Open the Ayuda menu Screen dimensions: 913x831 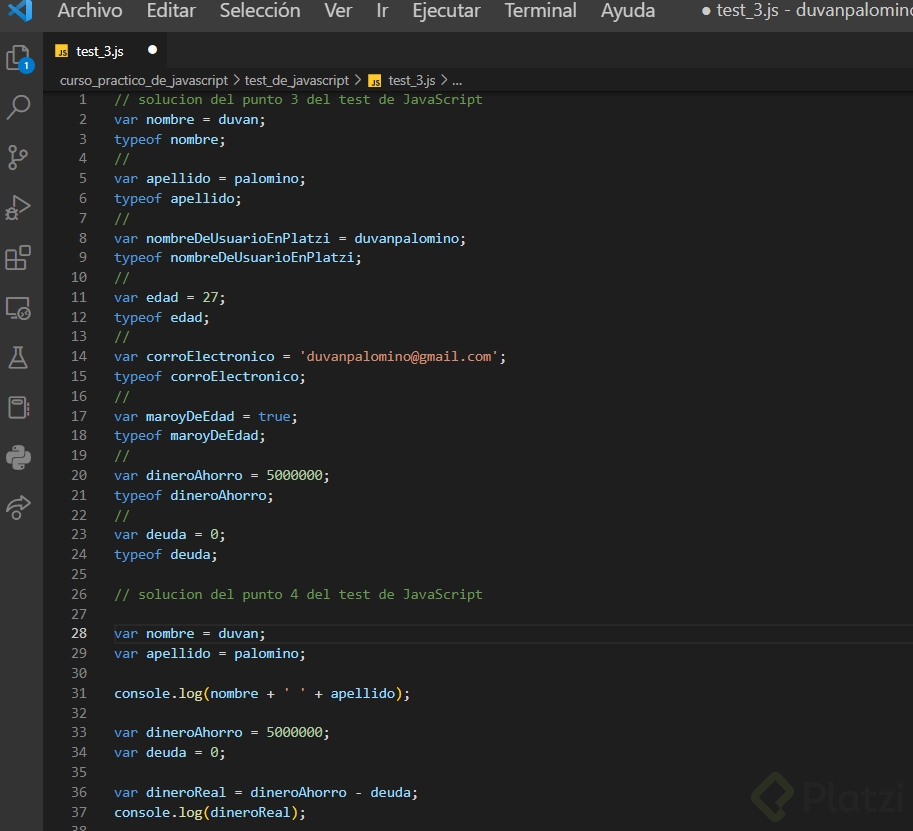628,10
